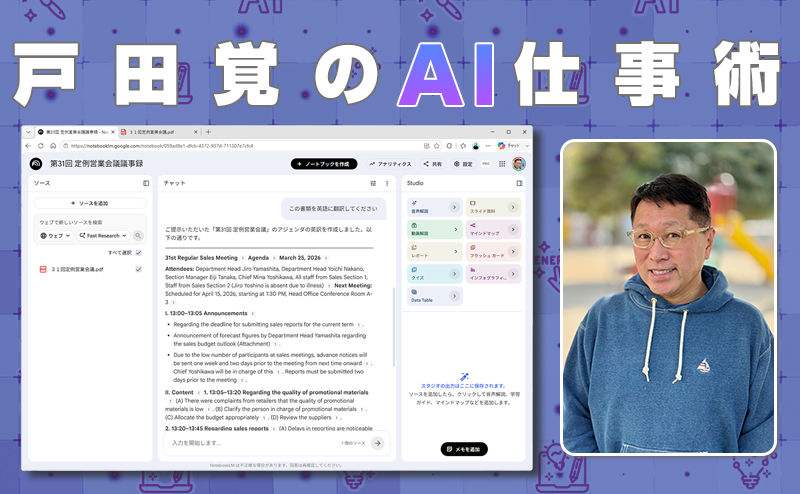Viewport: 800px width, 494px height.
Task: Create レポート tile in Studio
Action: click(435, 252)
